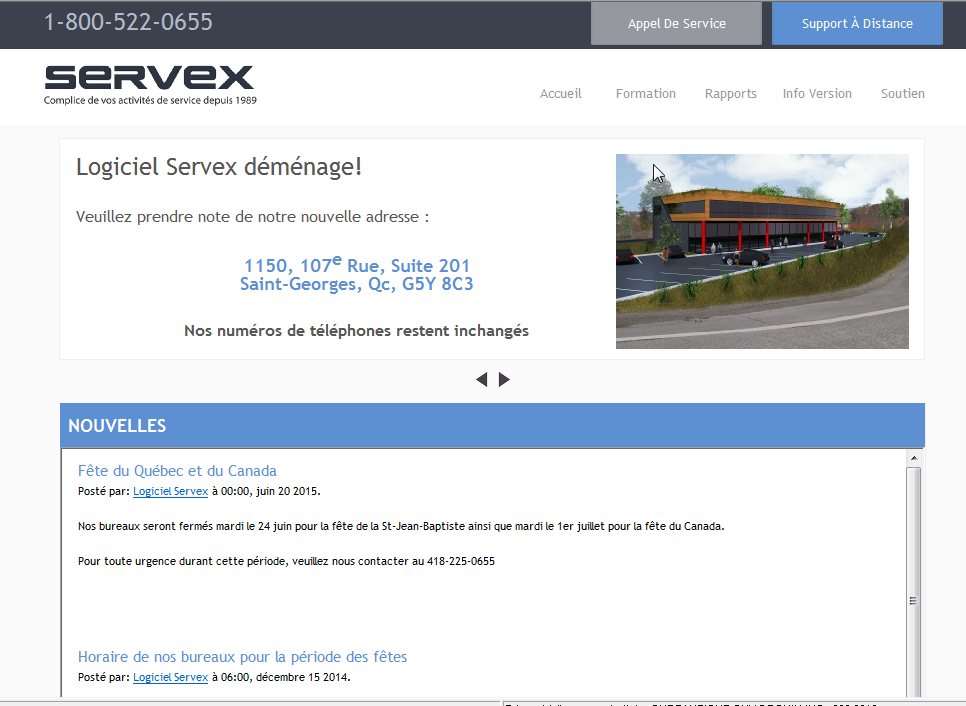Open the Accueil page
Screen dimensions: 966x706
pyautogui.click(x=560, y=93)
